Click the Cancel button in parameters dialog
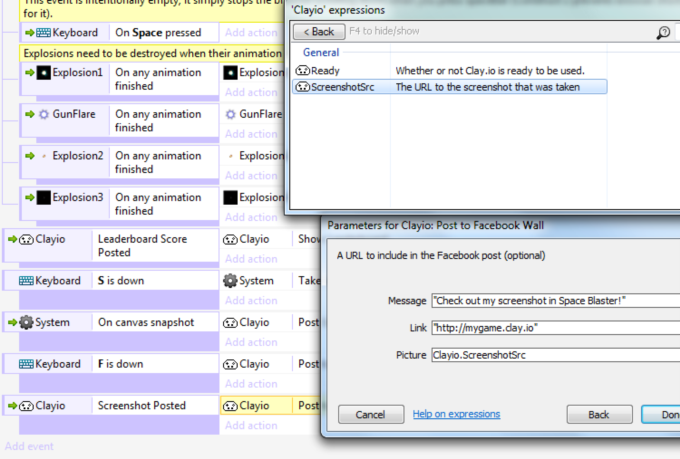This screenshot has width=680, height=459. 371,414
